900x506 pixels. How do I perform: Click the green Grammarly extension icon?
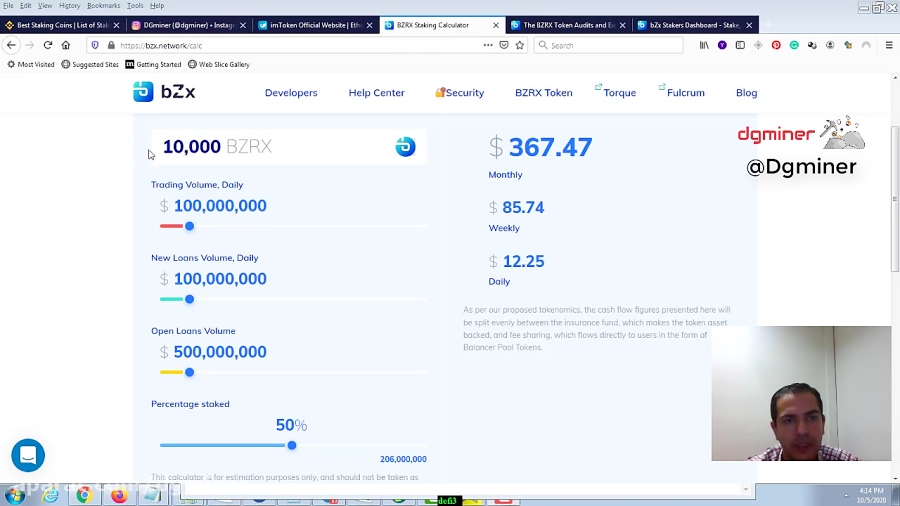(794, 45)
